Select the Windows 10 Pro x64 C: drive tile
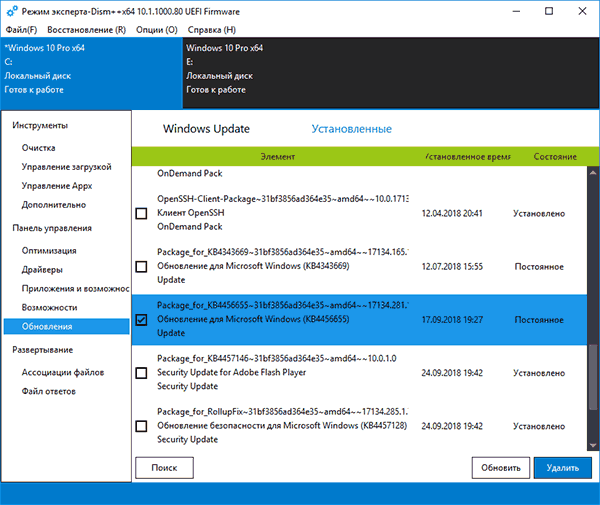 click(x=92, y=73)
